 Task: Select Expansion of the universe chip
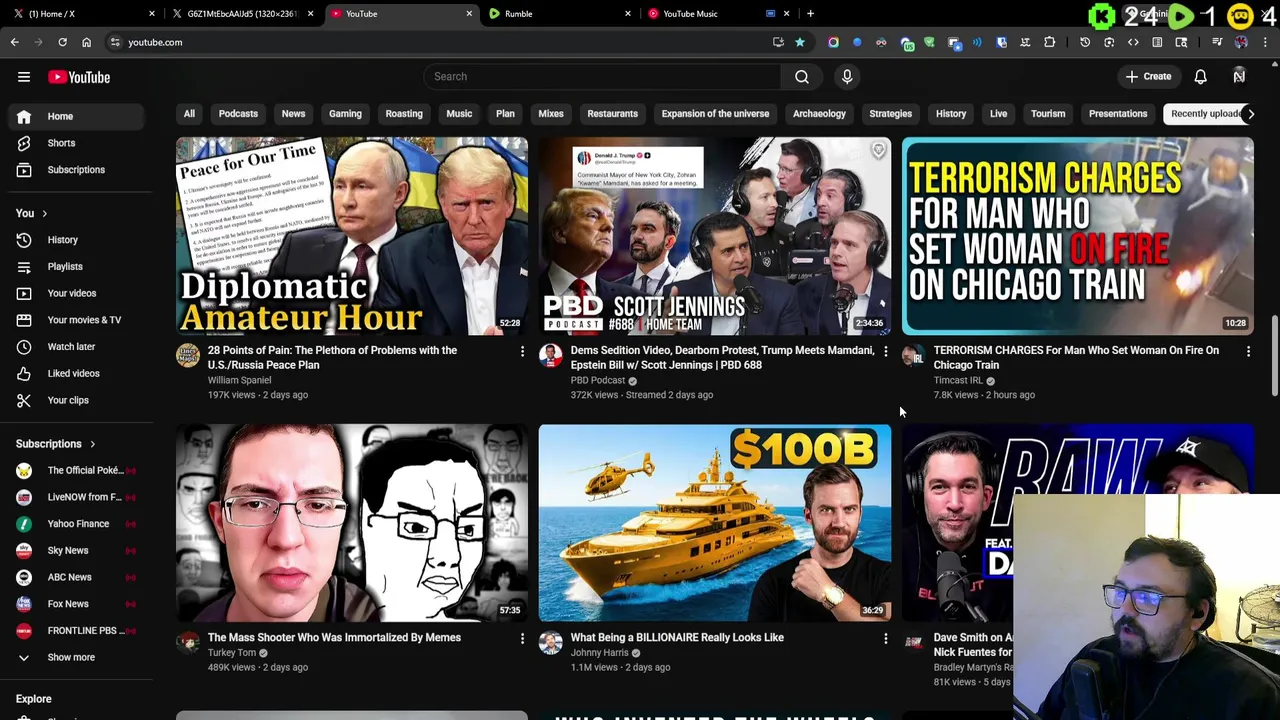coord(715,114)
